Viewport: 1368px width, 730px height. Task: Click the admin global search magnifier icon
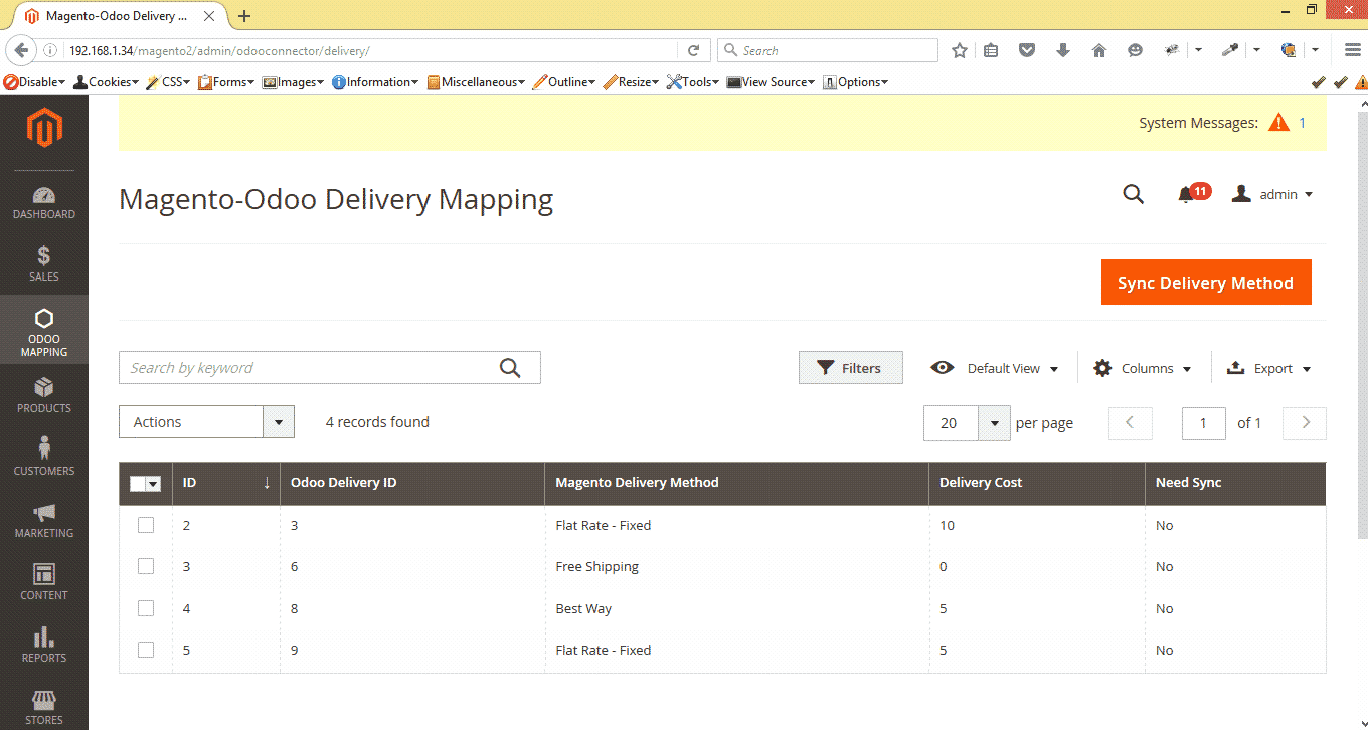pyautogui.click(x=1133, y=194)
